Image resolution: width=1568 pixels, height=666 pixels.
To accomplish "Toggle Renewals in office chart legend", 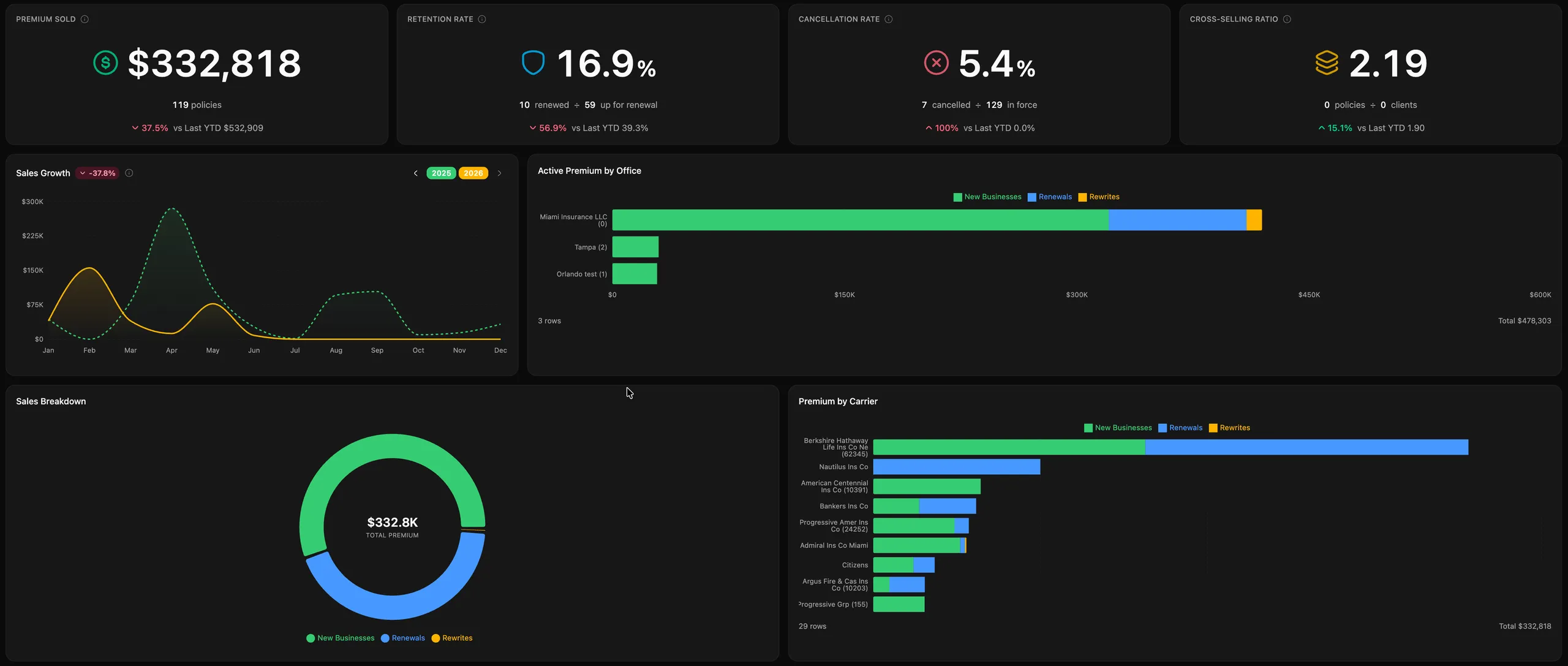I will (1050, 197).
